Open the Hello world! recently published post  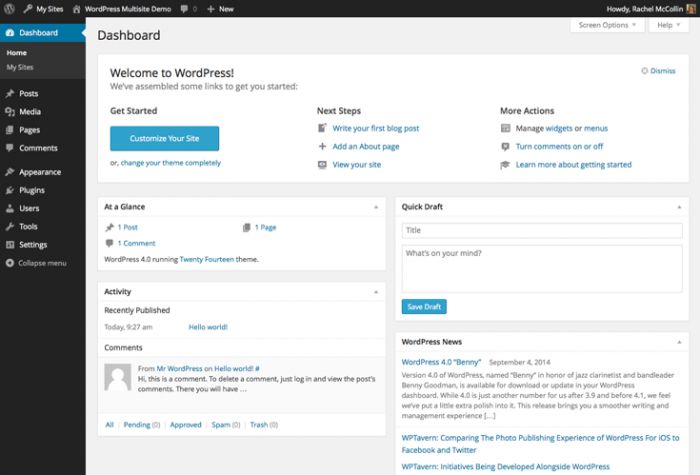(208, 327)
